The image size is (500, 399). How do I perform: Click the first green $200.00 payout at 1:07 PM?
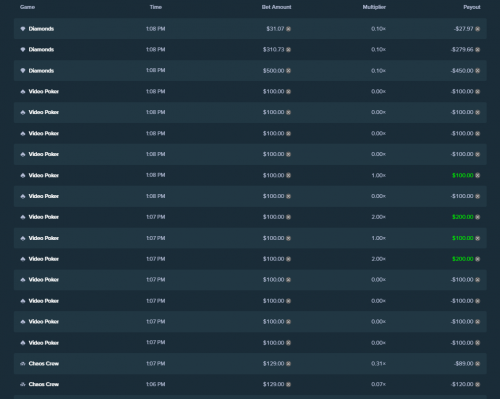point(462,217)
